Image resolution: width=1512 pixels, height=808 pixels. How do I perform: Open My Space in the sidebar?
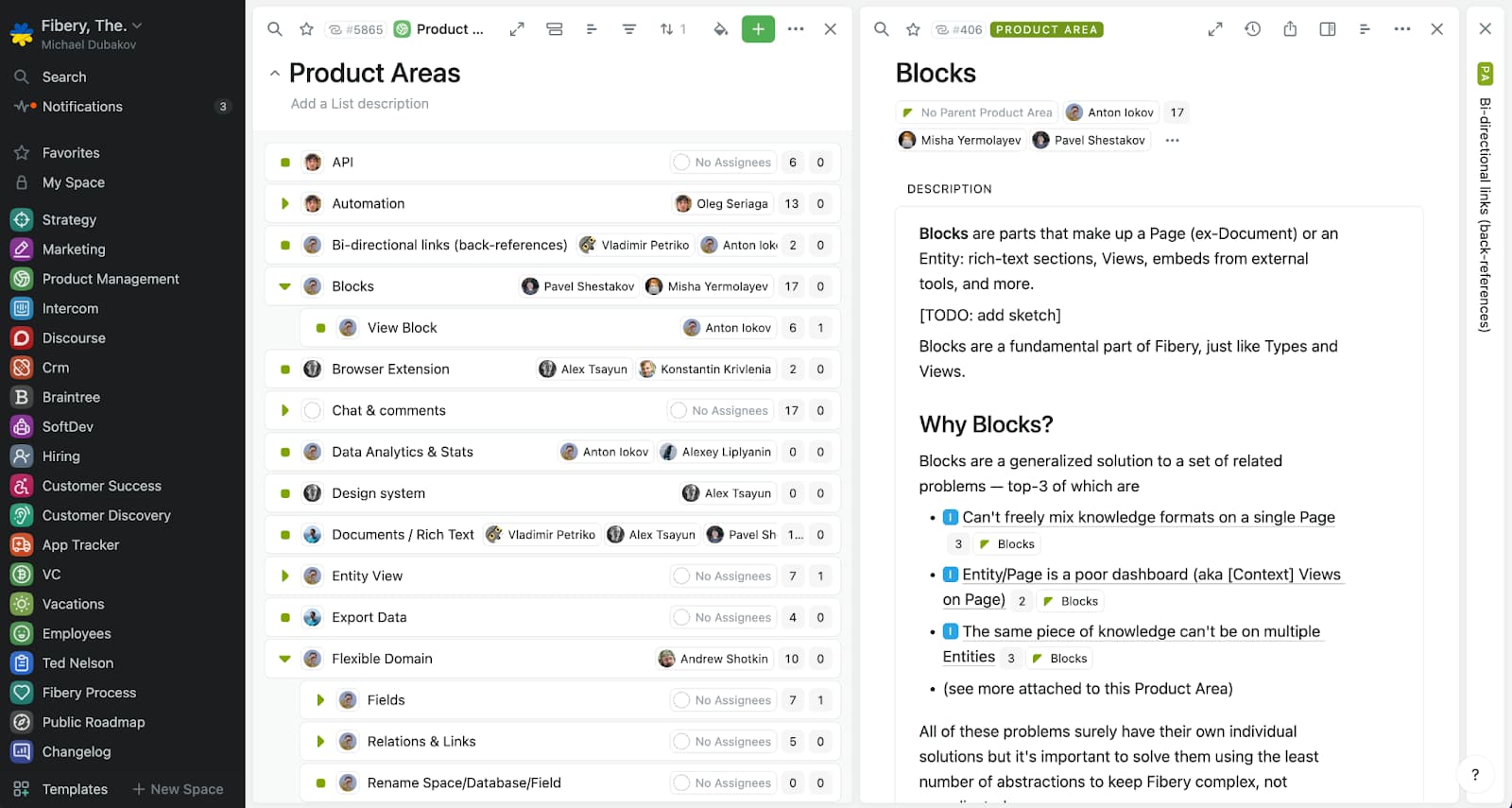click(x=74, y=182)
